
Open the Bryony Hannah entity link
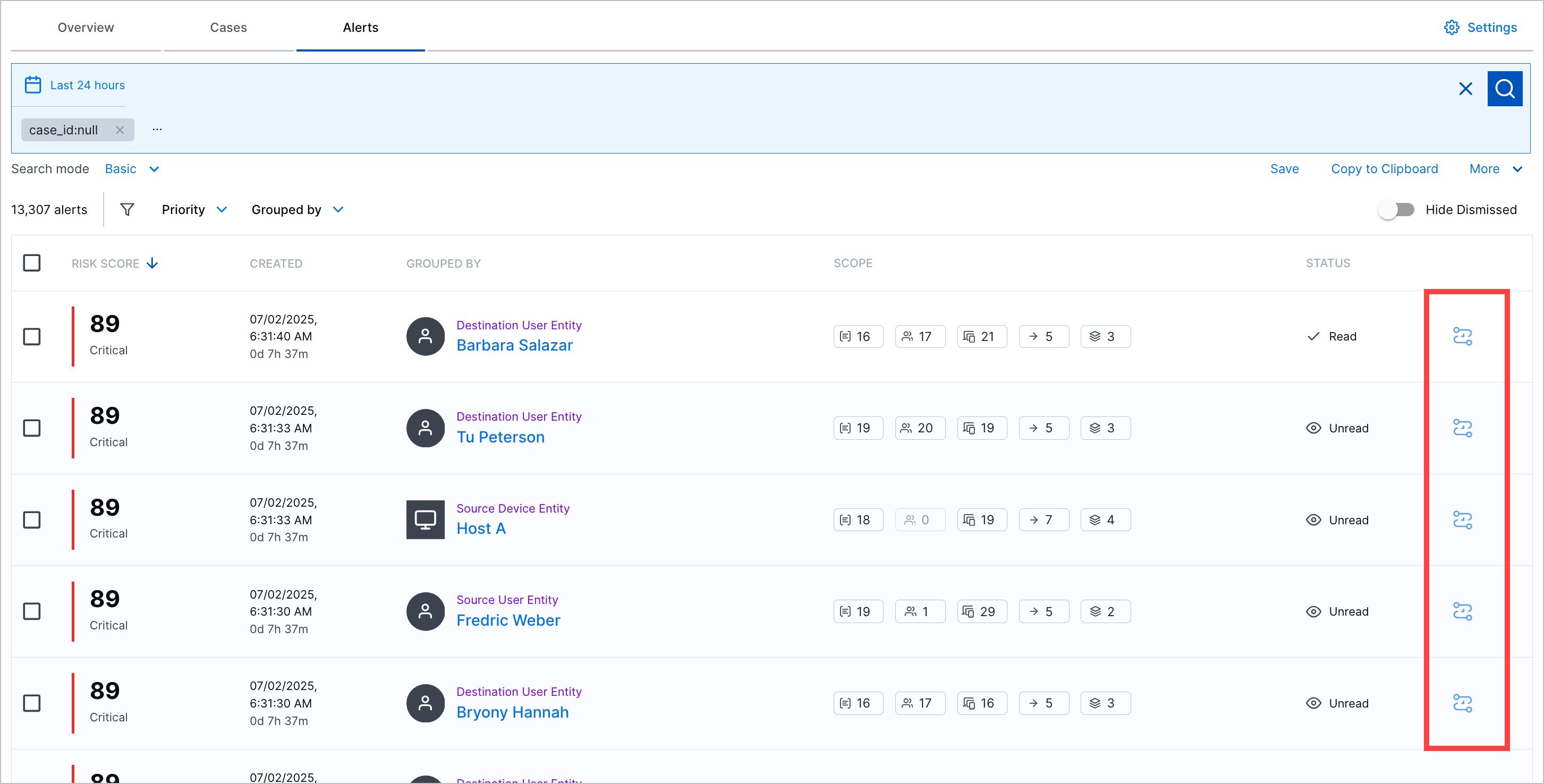(513, 712)
